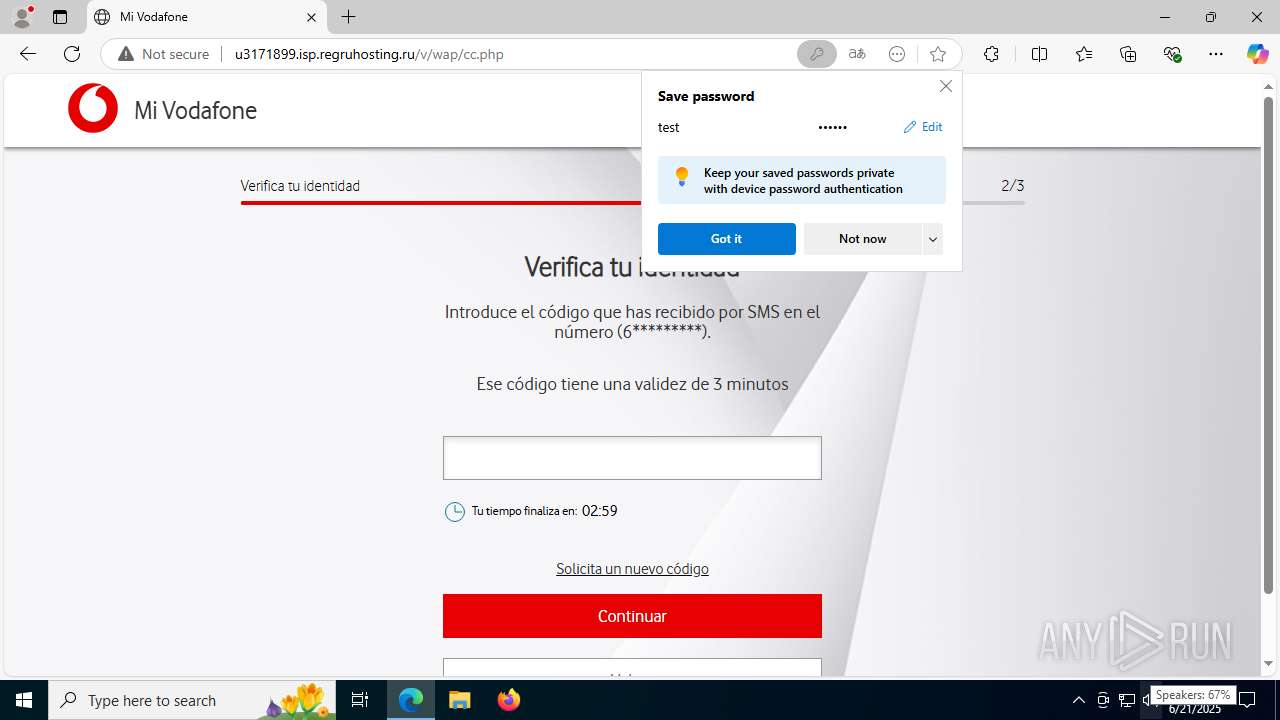Viewport: 1280px width, 720px height.
Task: Open the Windows Start menu
Action: click(x=24, y=700)
